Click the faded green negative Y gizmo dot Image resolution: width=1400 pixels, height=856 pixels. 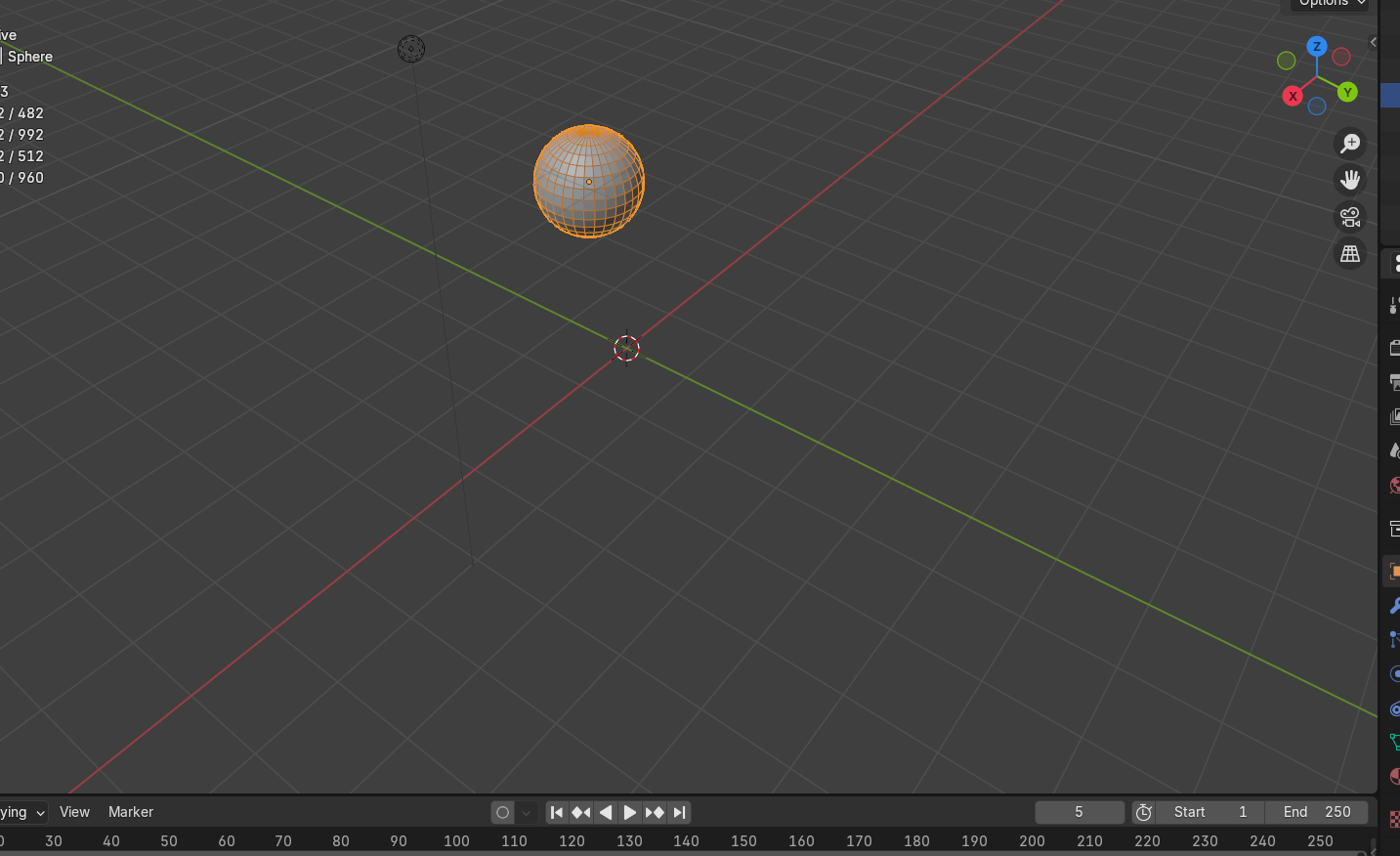1287,61
